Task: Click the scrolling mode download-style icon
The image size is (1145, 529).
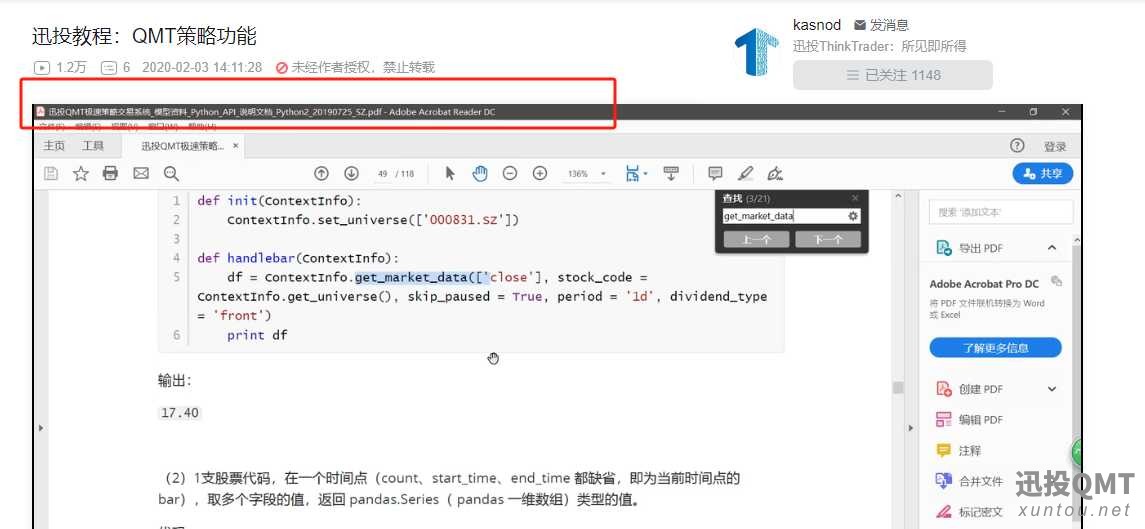Action: pos(670,174)
